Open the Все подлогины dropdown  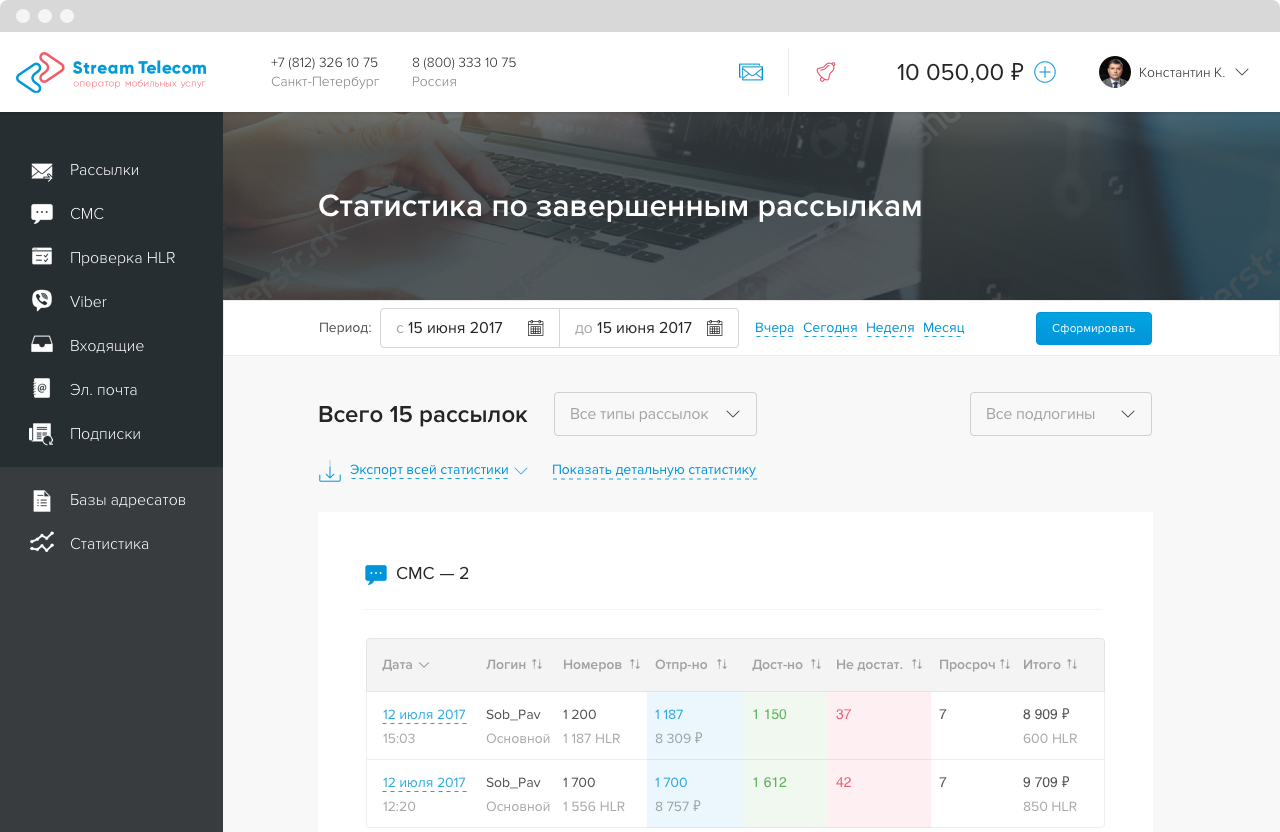(x=1061, y=414)
